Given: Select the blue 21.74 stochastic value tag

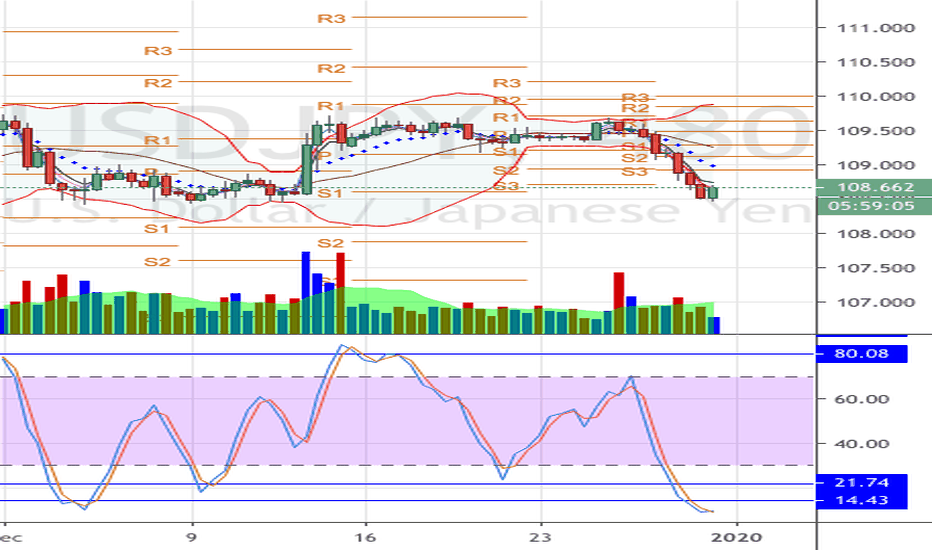Looking at the screenshot, I should [x=862, y=483].
